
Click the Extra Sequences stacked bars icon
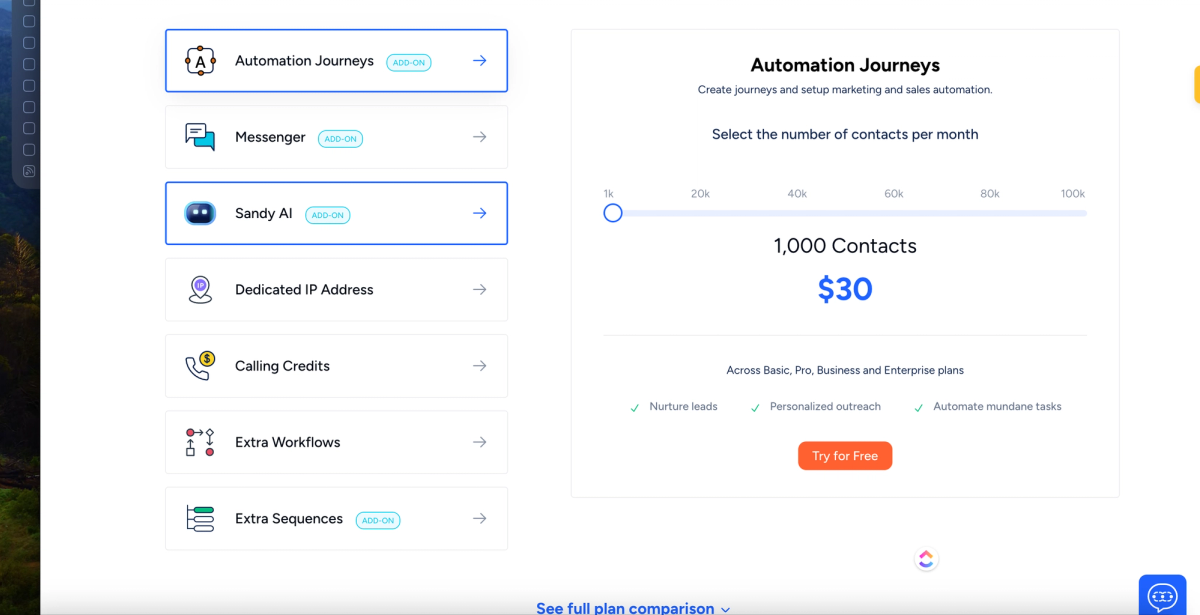point(200,518)
